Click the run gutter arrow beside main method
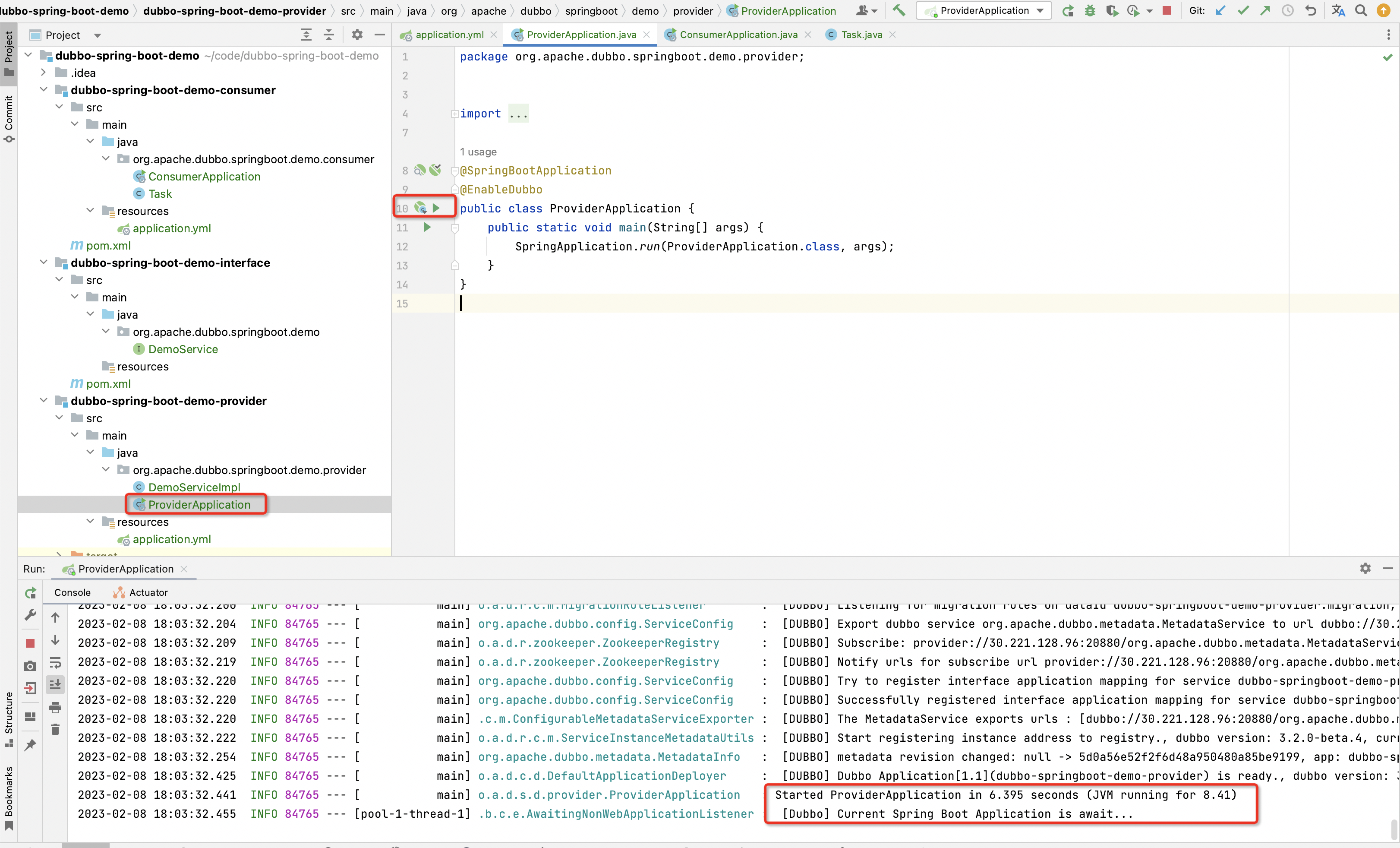The height and width of the screenshot is (848, 1400). coord(427,228)
